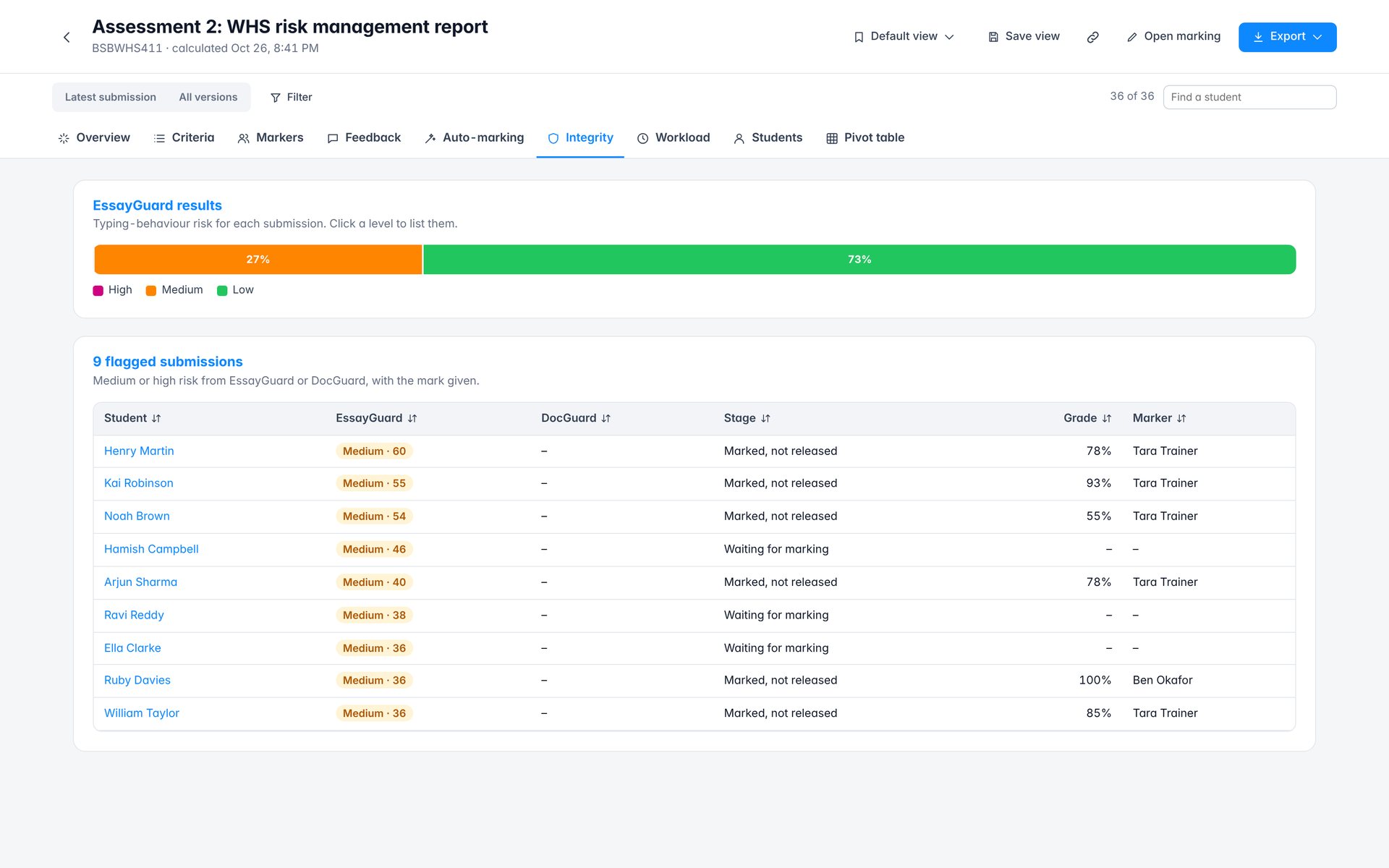The image size is (1389, 868).
Task: Open Henry Martin's submission link
Action: tap(139, 451)
